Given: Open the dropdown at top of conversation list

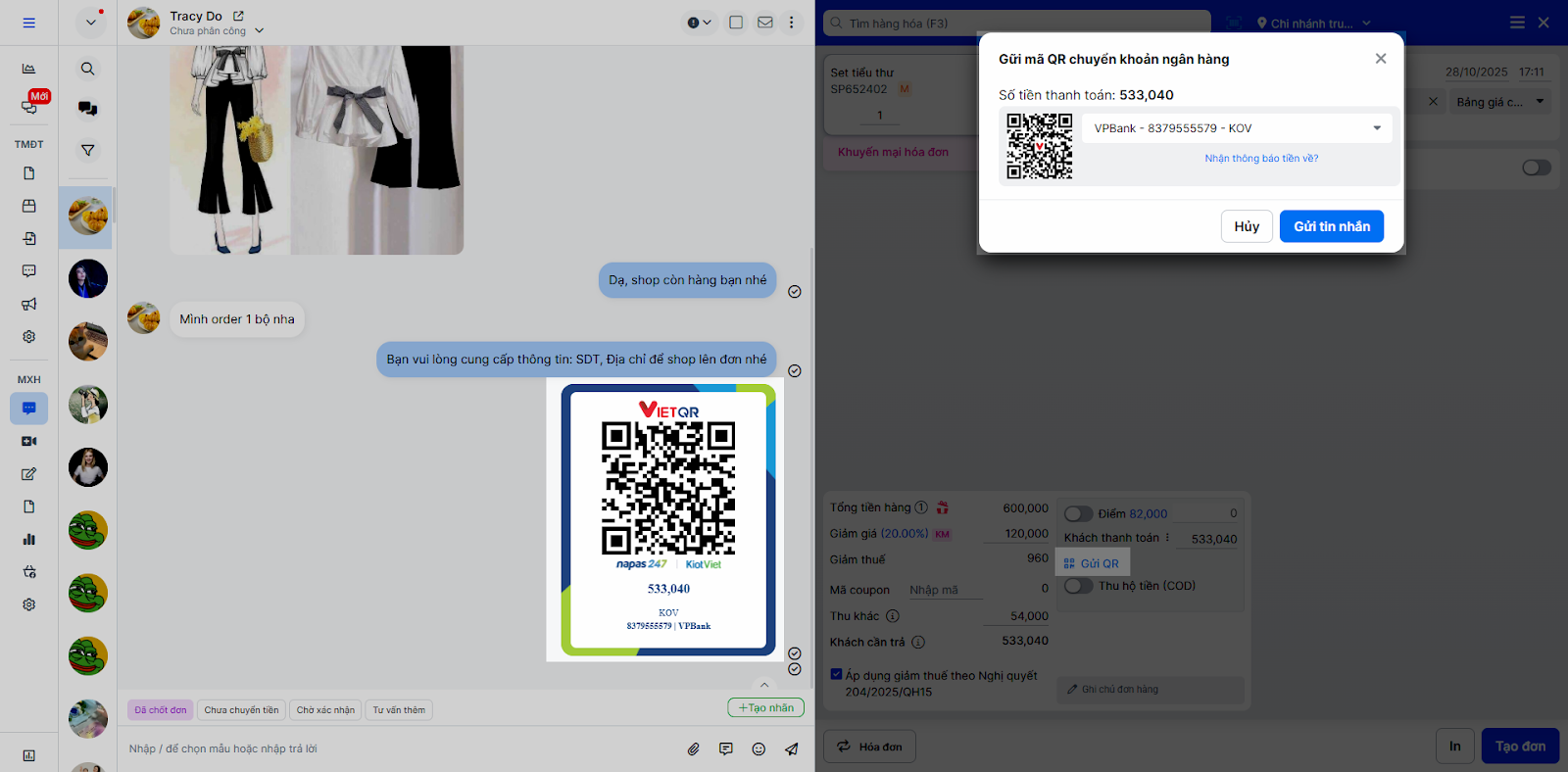Looking at the screenshot, I should pos(91,23).
